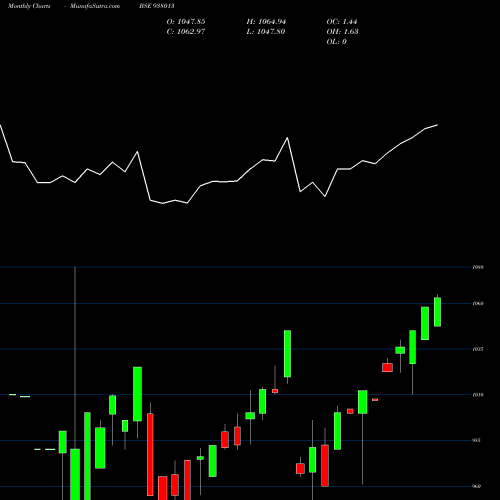Click the long red candle after the tall green one

coord(150,454)
